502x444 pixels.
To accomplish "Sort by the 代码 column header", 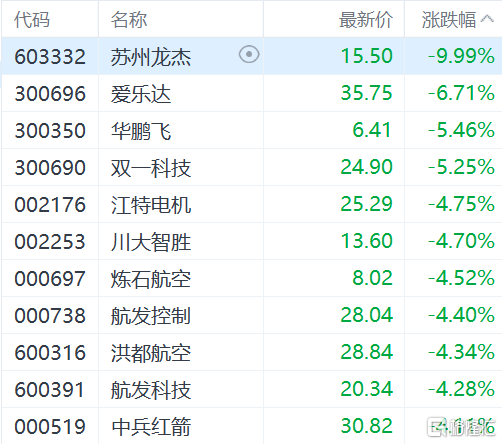I will (32, 20).
